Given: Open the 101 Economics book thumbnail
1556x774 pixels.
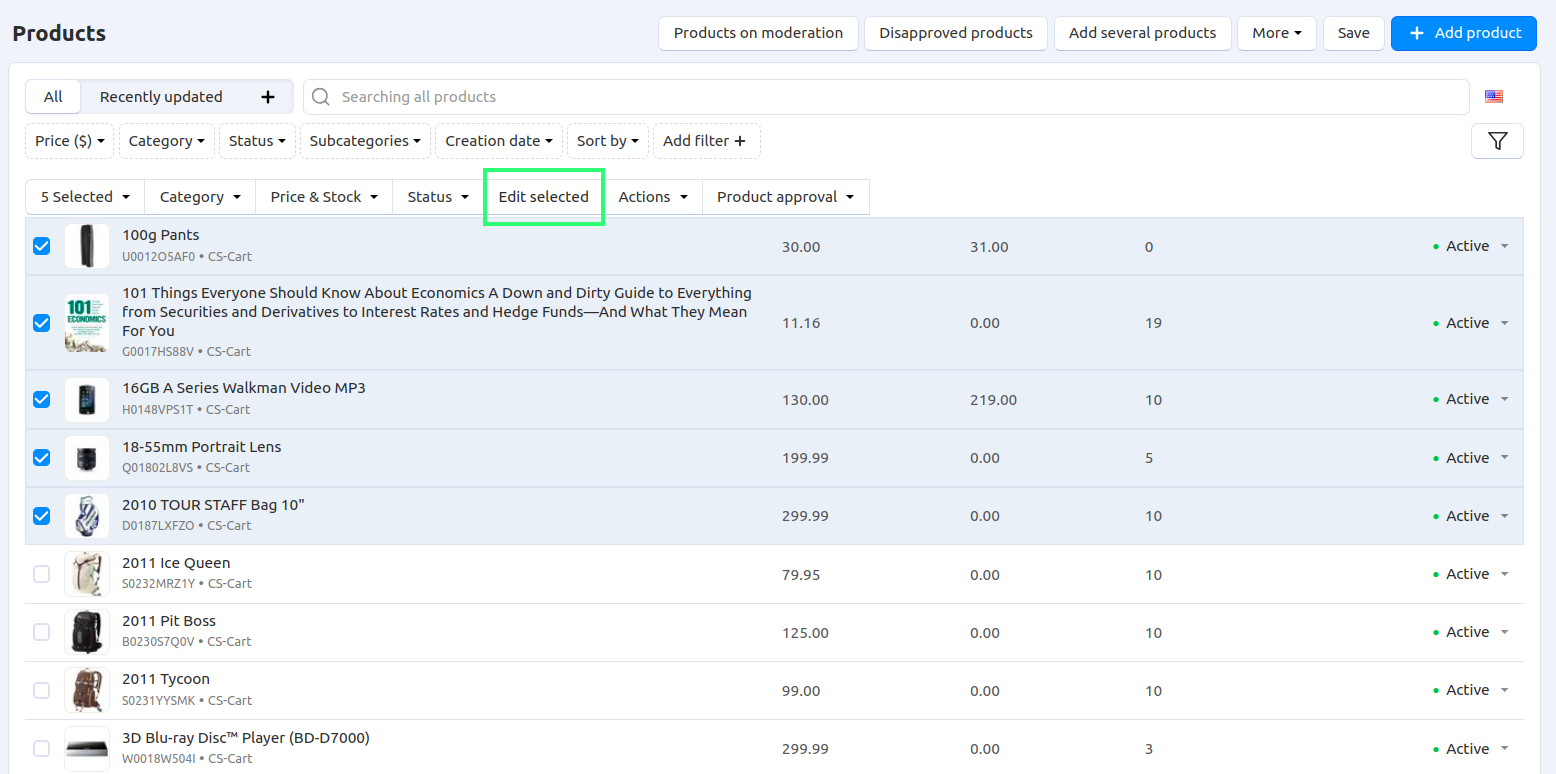Looking at the screenshot, I should (x=87, y=323).
